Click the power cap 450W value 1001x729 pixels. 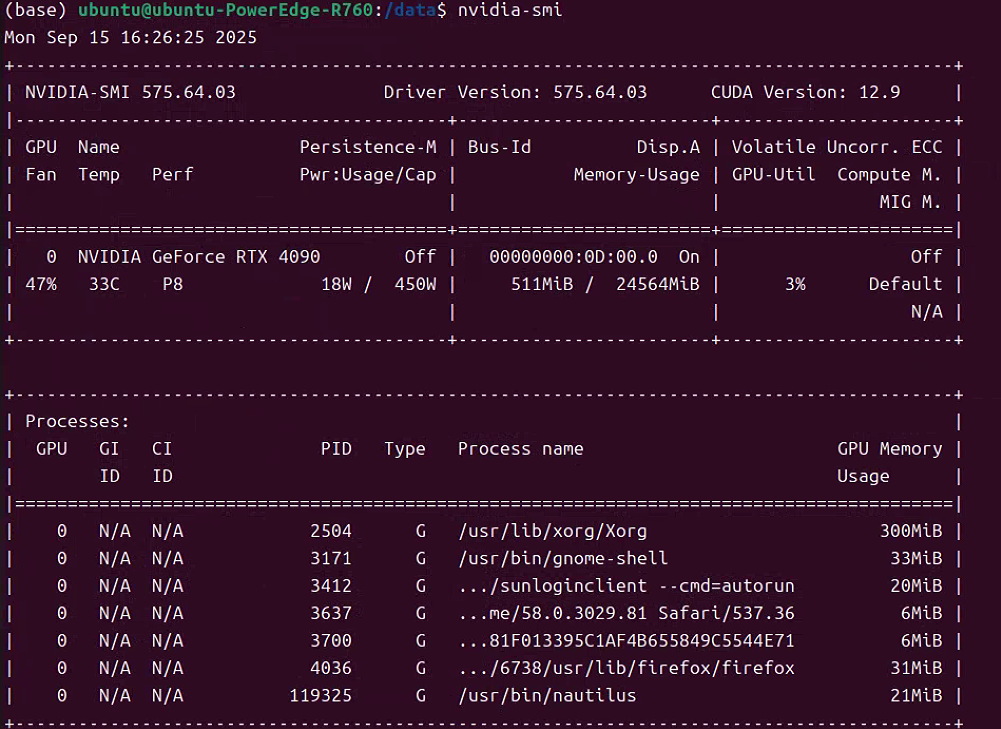tap(416, 285)
